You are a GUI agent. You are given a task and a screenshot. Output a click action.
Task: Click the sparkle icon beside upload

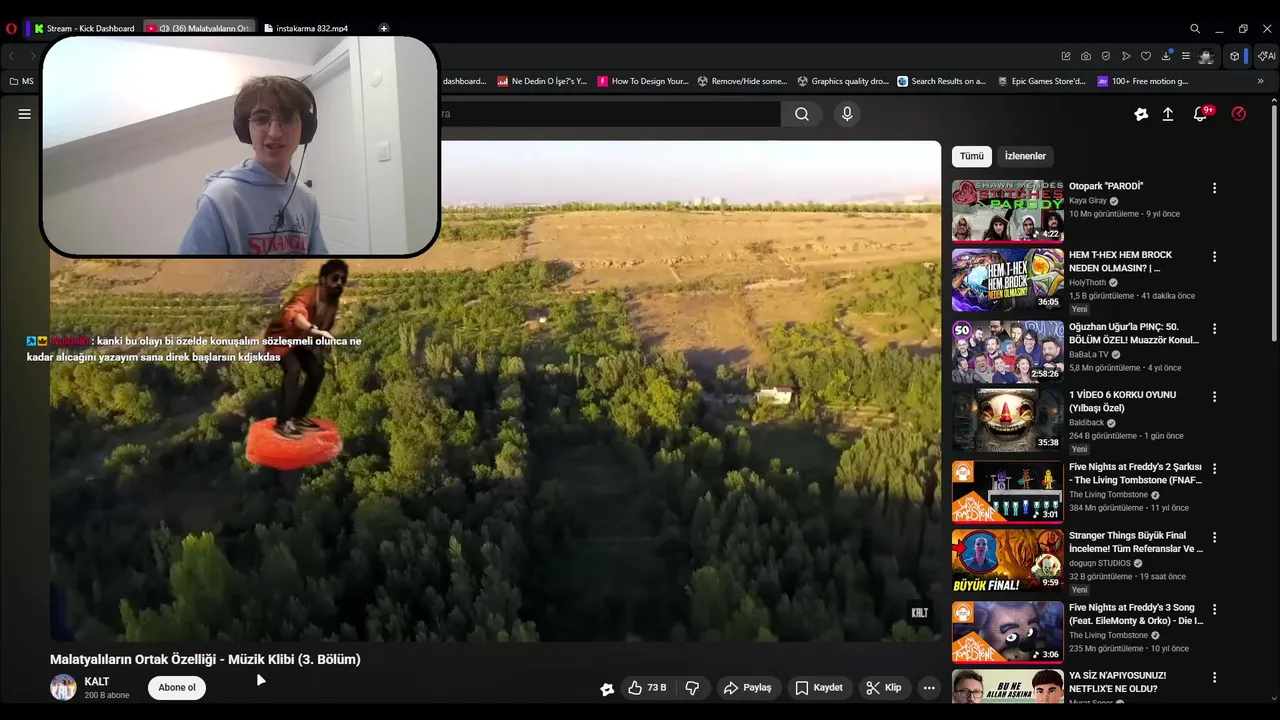(x=1141, y=114)
